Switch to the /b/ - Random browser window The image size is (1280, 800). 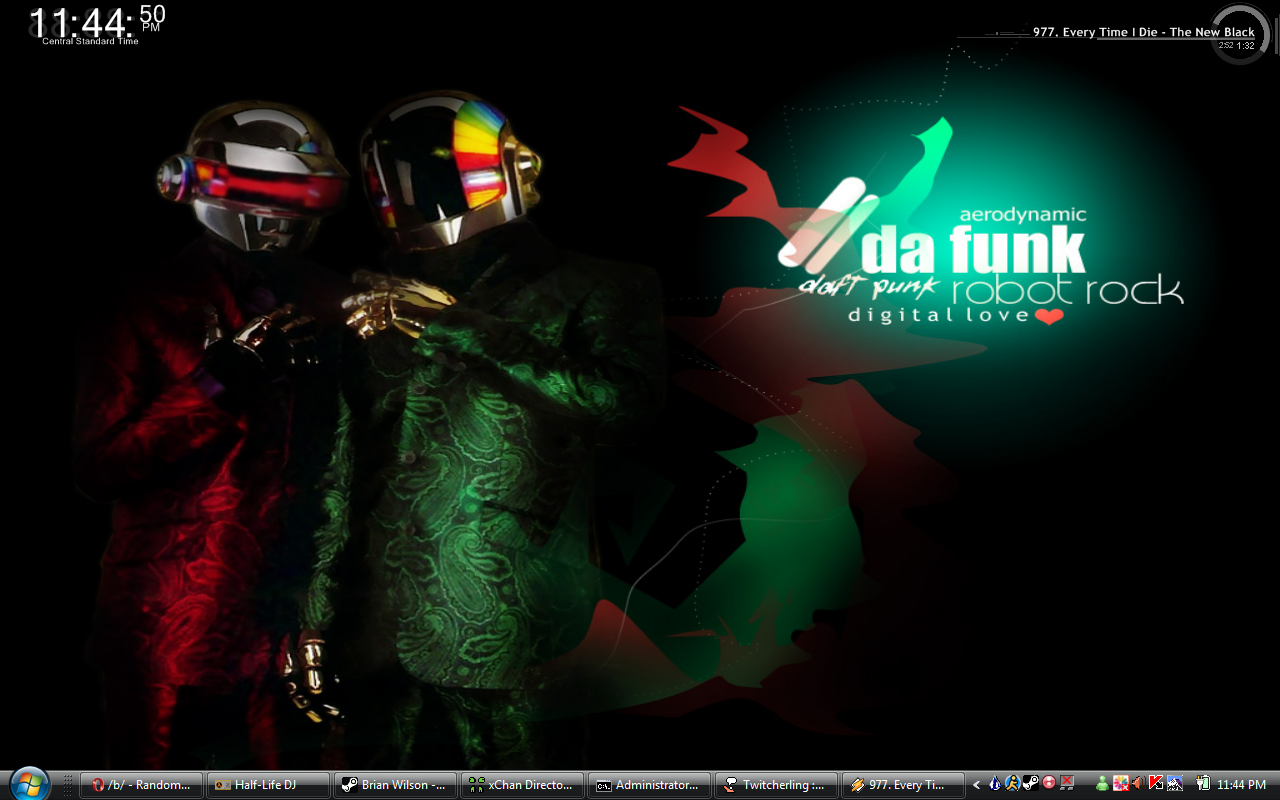pos(143,785)
